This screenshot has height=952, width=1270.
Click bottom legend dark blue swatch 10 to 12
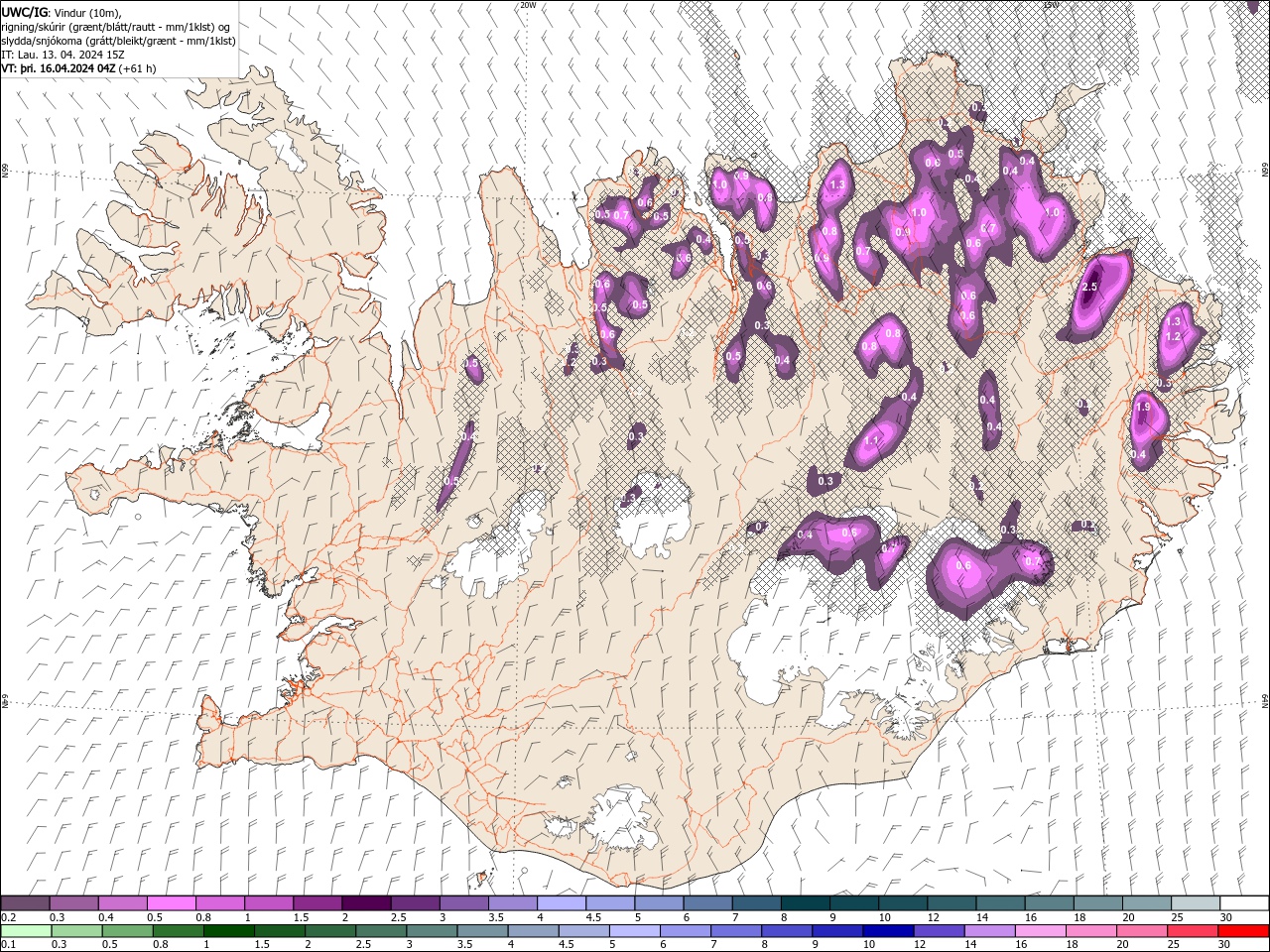pos(888,931)
